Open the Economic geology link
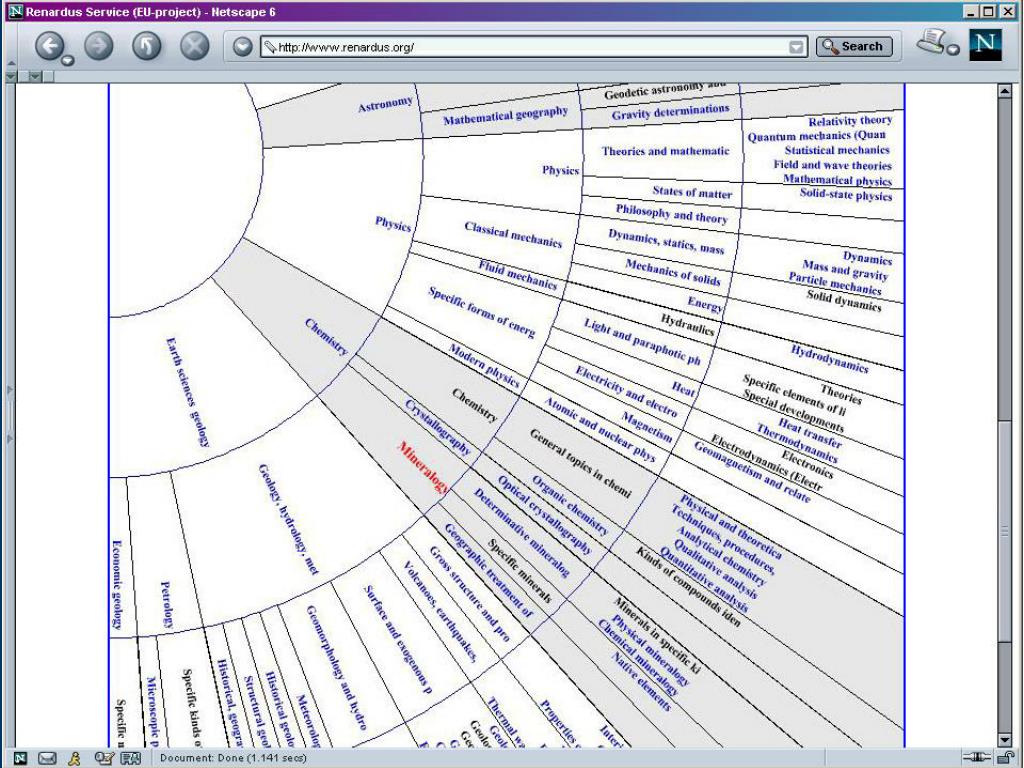The height and width of the screenshot is (768, 1024). pos(117,584)
